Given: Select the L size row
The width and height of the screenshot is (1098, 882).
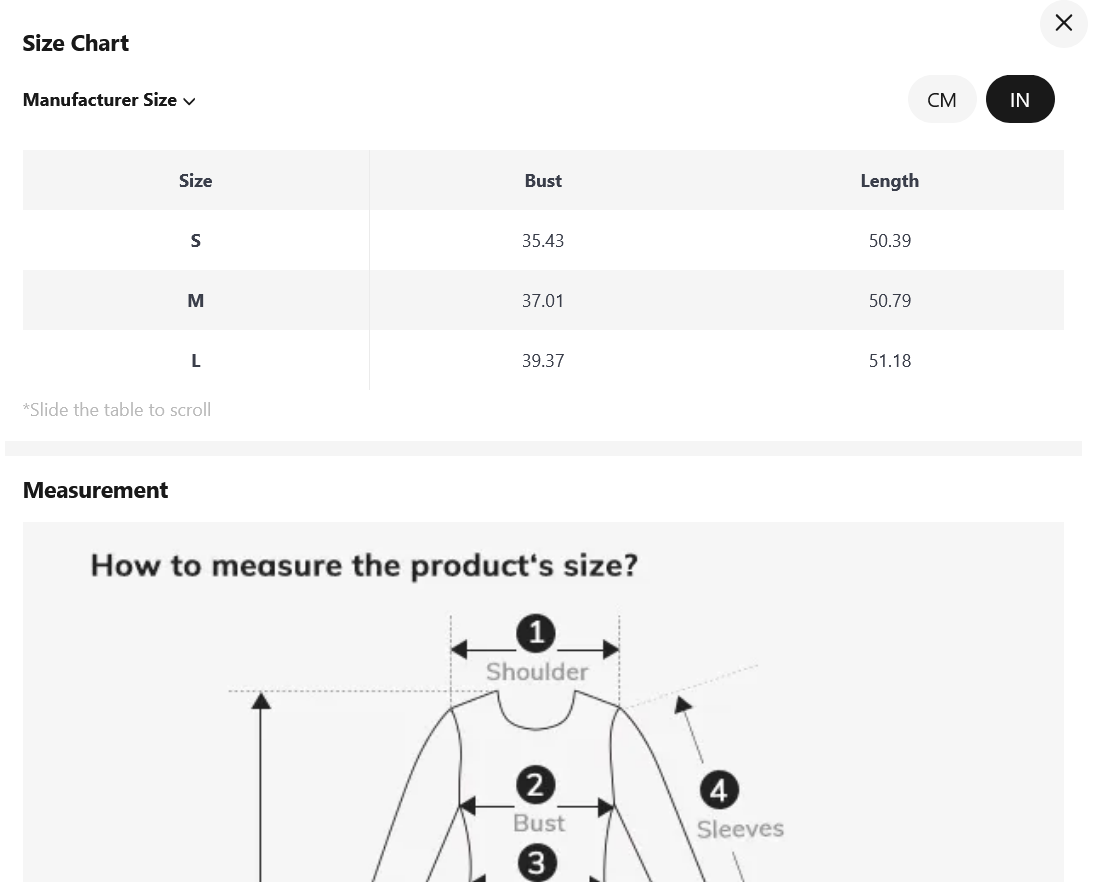Looking at the screenshot, I should pos(543,360).
